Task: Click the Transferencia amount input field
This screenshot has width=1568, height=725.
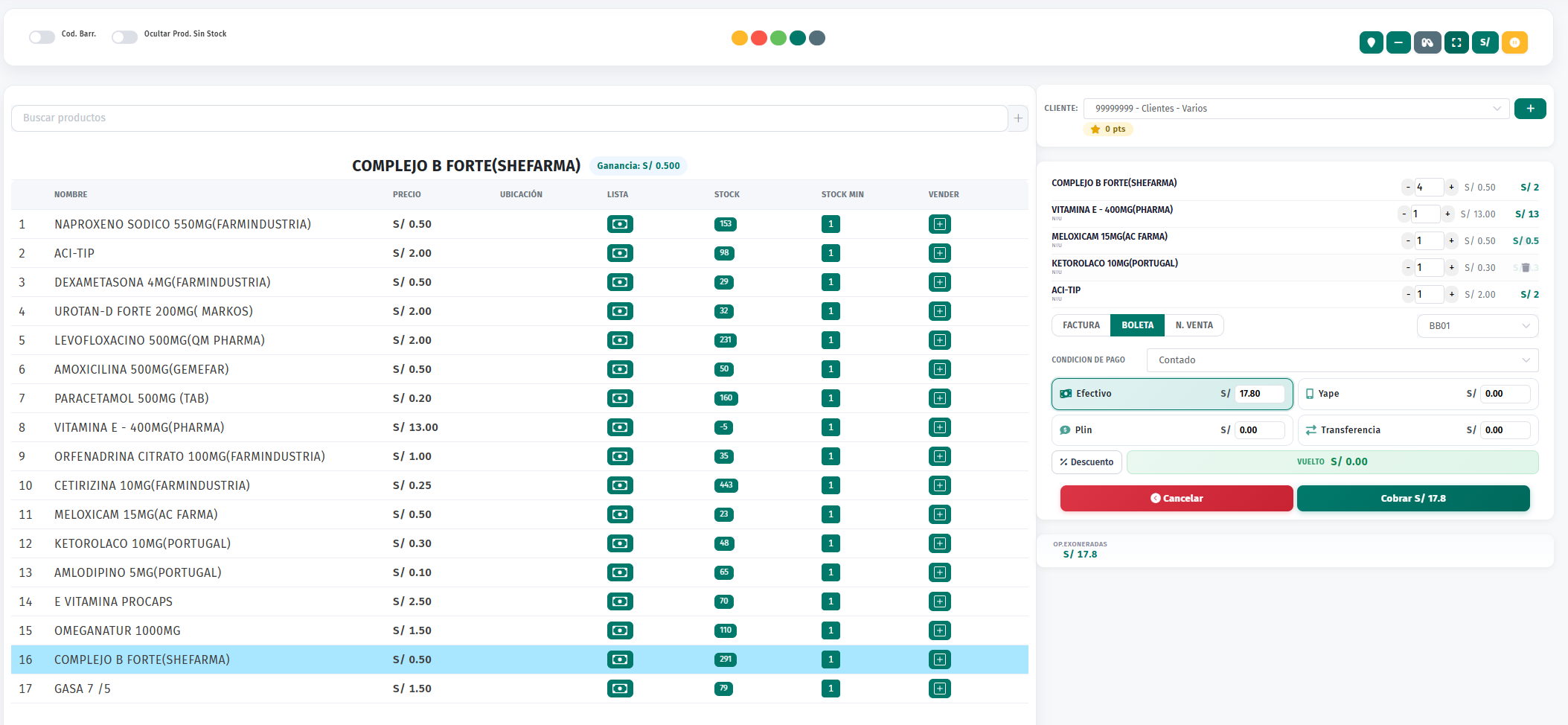Action: pos(1505,430)
